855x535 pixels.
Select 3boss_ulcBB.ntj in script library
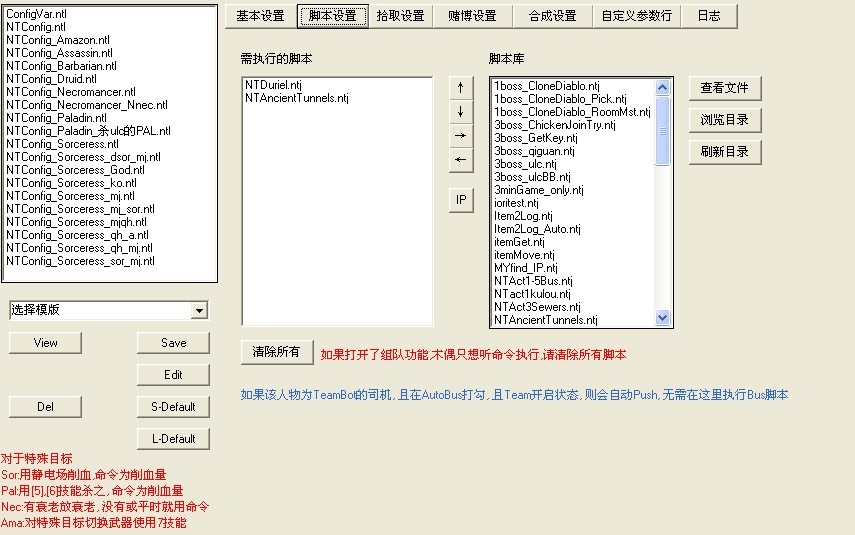point(532,177)
